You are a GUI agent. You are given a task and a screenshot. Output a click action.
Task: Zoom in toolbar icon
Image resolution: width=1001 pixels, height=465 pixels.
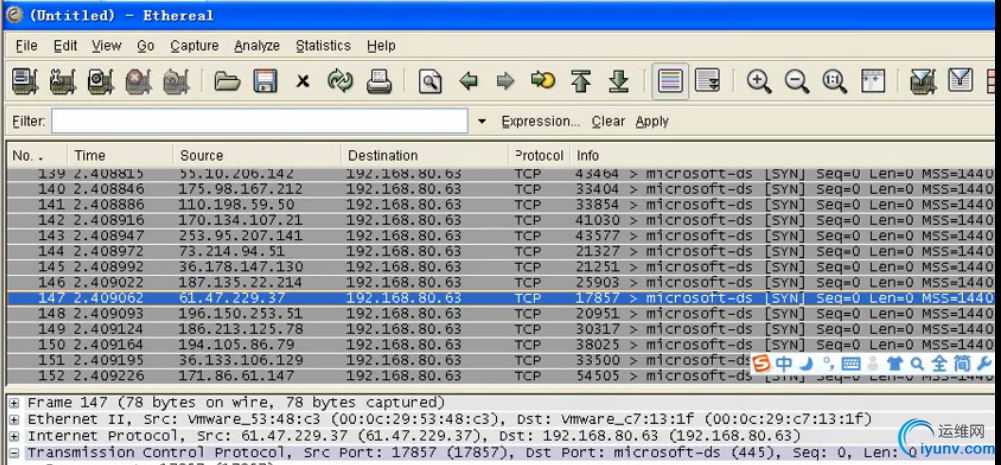click(759, 81)
